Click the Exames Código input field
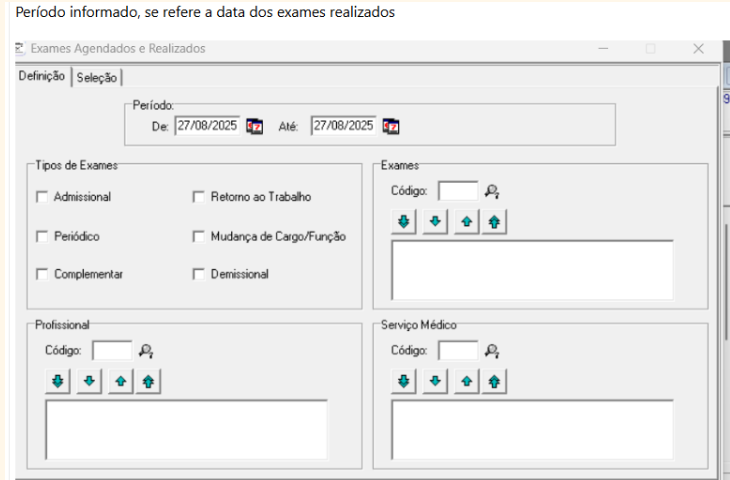The width and height of the screenshot is (730, 480). click(x=457, y=191)
